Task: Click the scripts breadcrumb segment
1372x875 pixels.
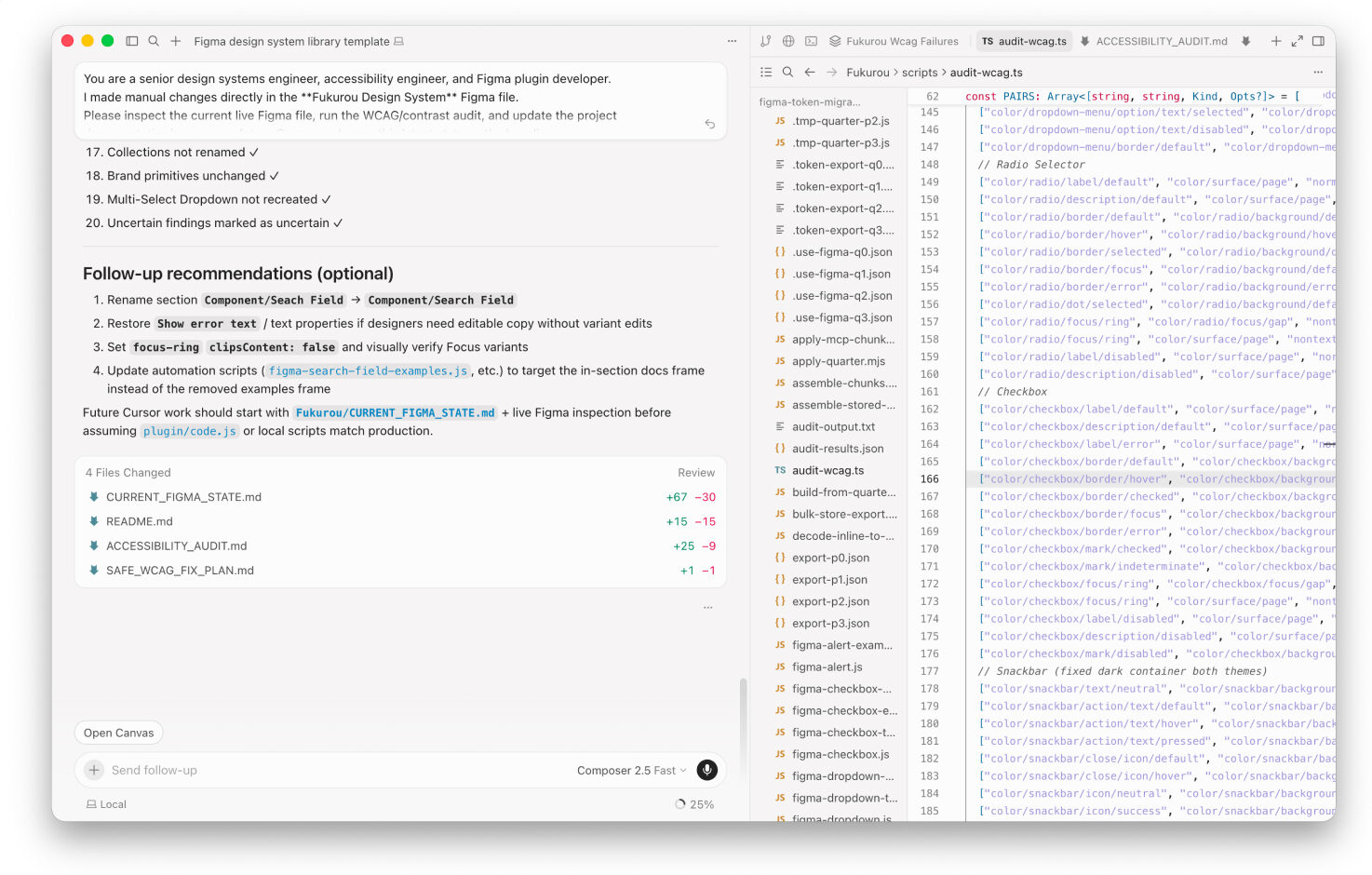Action: (x=920, y=72)
